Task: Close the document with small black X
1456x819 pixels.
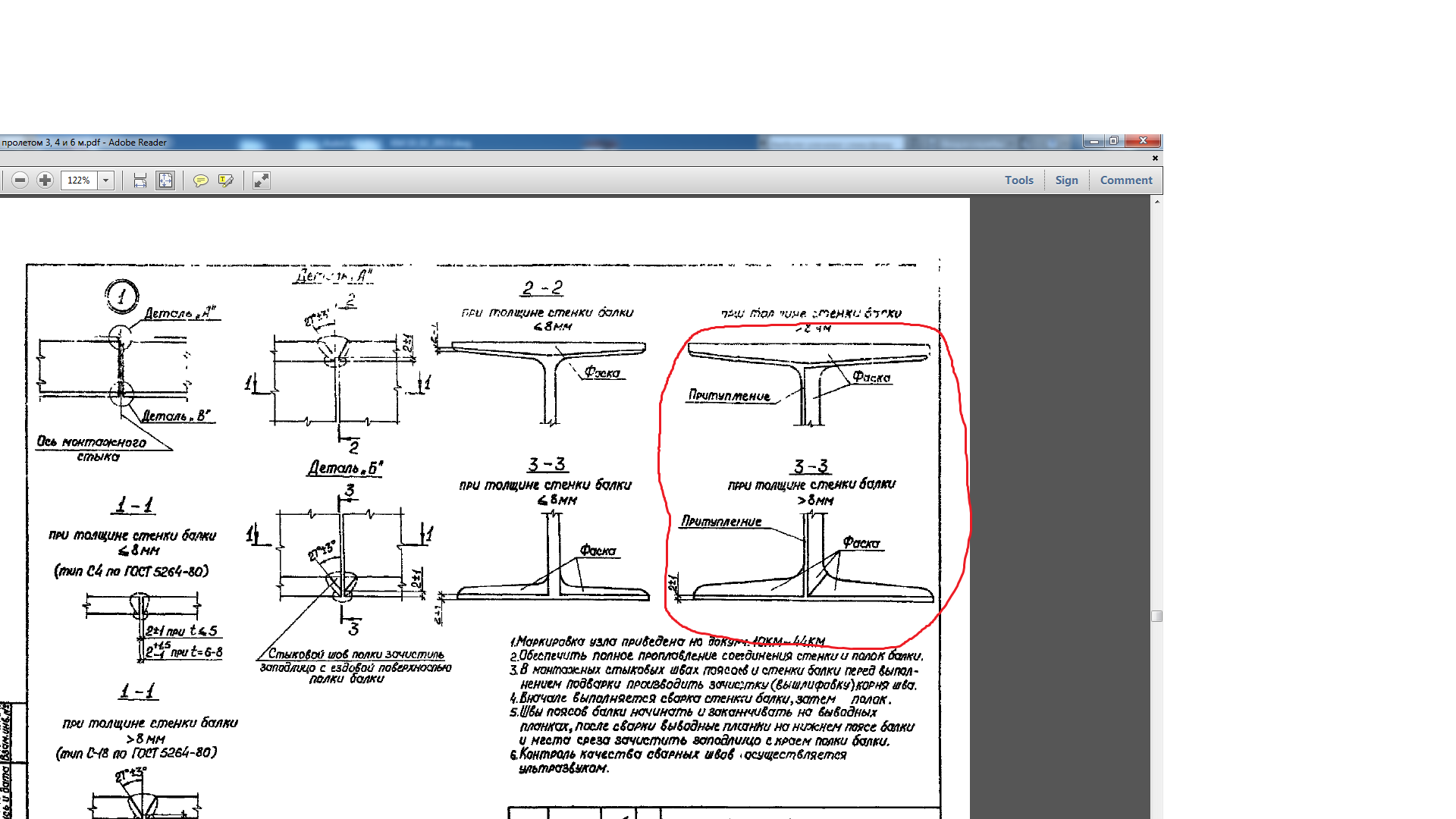Action: click(1155, 158)
